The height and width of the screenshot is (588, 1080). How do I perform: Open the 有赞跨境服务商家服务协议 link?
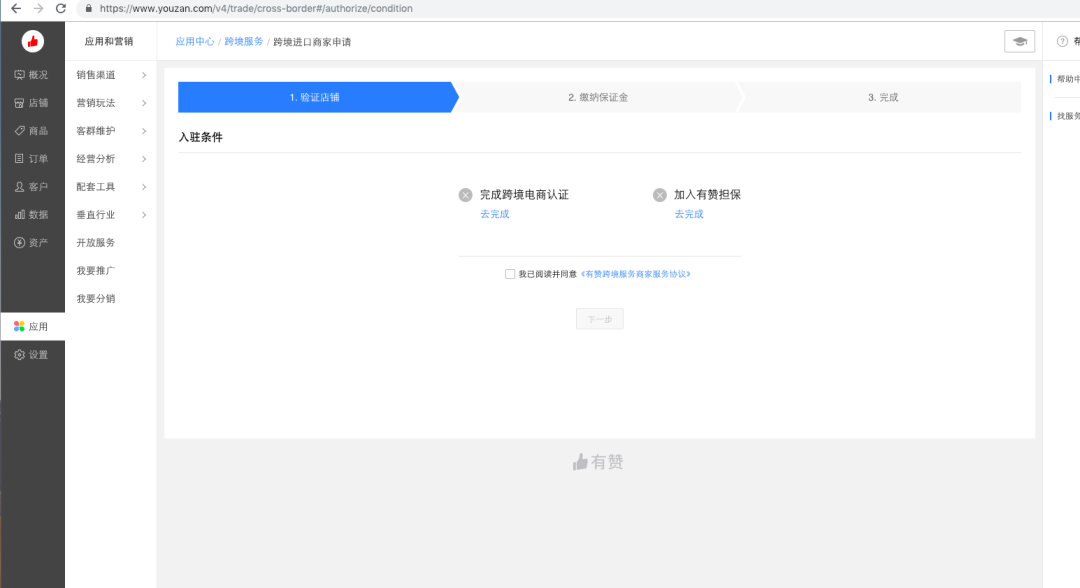point(635,274)
